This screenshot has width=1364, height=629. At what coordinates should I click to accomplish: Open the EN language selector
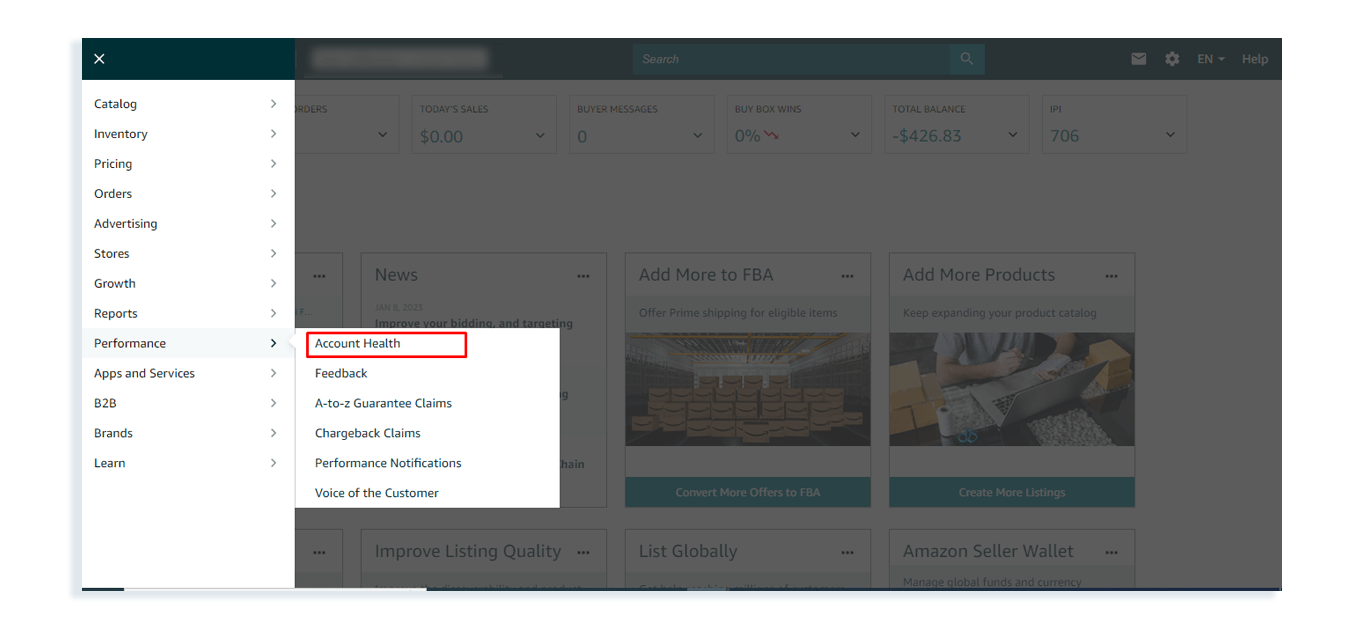click(1208, 58)
